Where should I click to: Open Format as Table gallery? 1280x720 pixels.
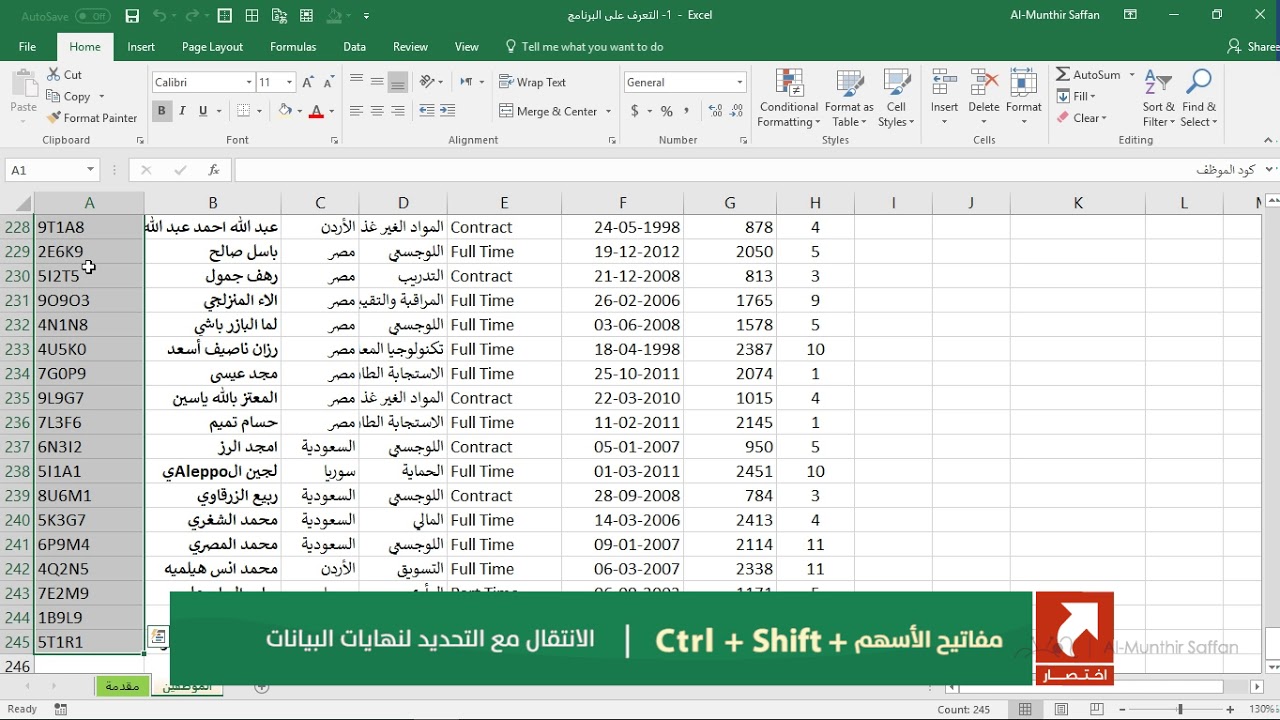pyautogui.click(x=849, y=98)
